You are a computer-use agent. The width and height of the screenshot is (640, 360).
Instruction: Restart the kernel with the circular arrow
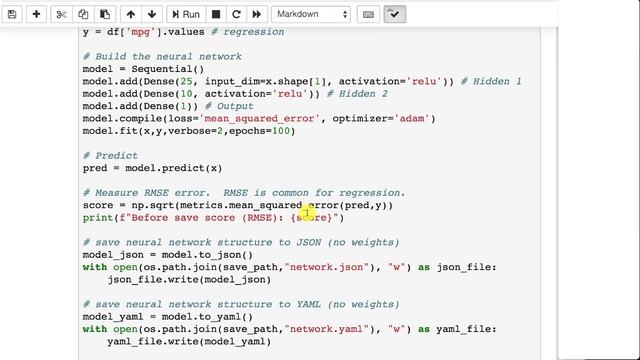[236, 14]
